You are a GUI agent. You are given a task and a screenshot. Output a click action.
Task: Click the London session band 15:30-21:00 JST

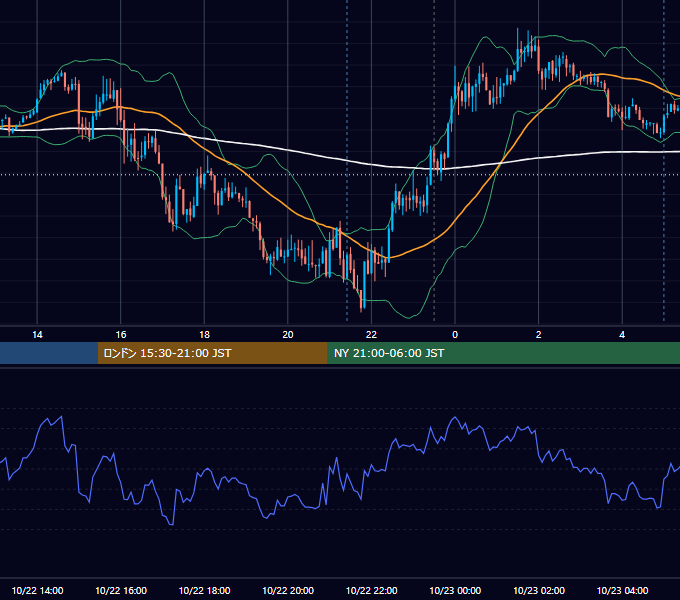[212, 353]
